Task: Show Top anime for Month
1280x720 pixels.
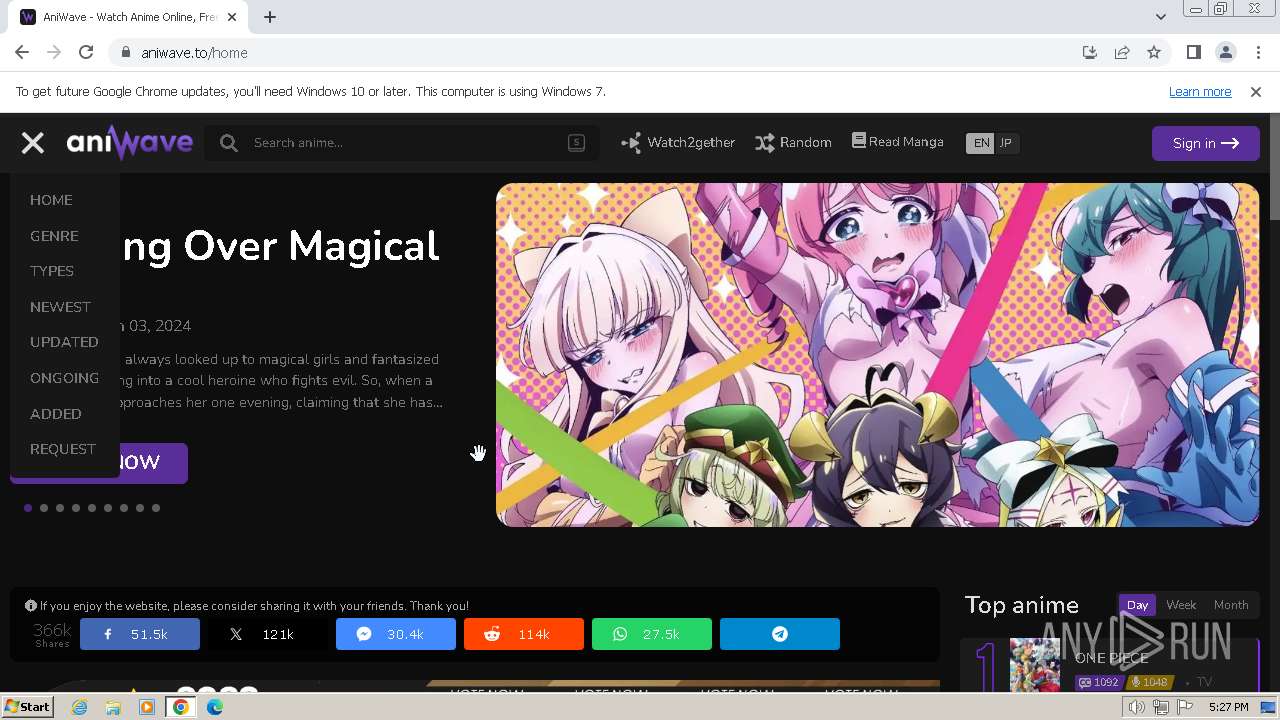Action: point(1231,605)
